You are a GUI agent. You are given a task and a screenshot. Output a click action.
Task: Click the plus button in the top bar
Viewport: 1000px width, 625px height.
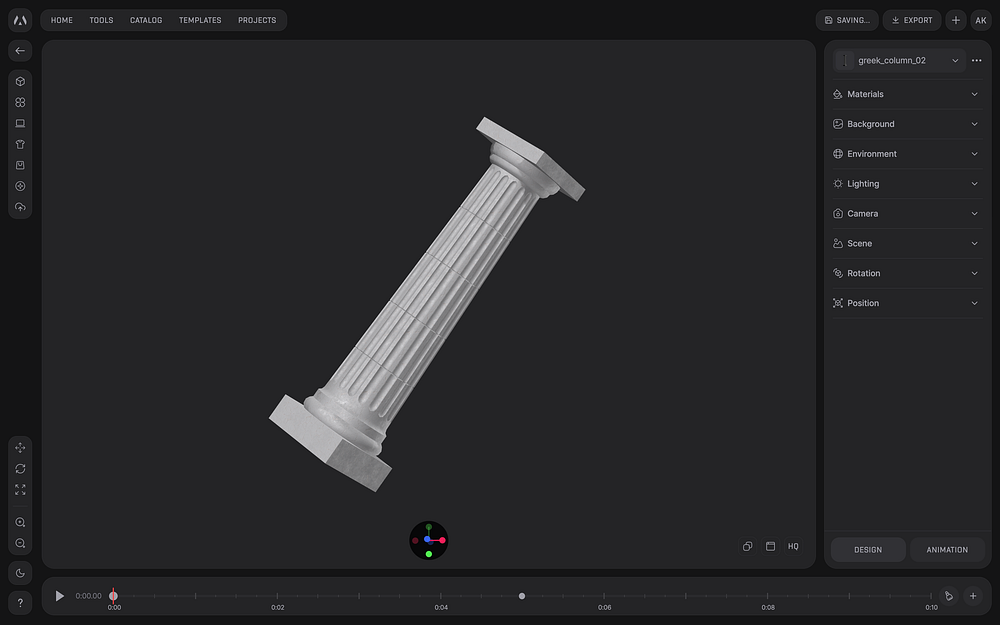955,20
